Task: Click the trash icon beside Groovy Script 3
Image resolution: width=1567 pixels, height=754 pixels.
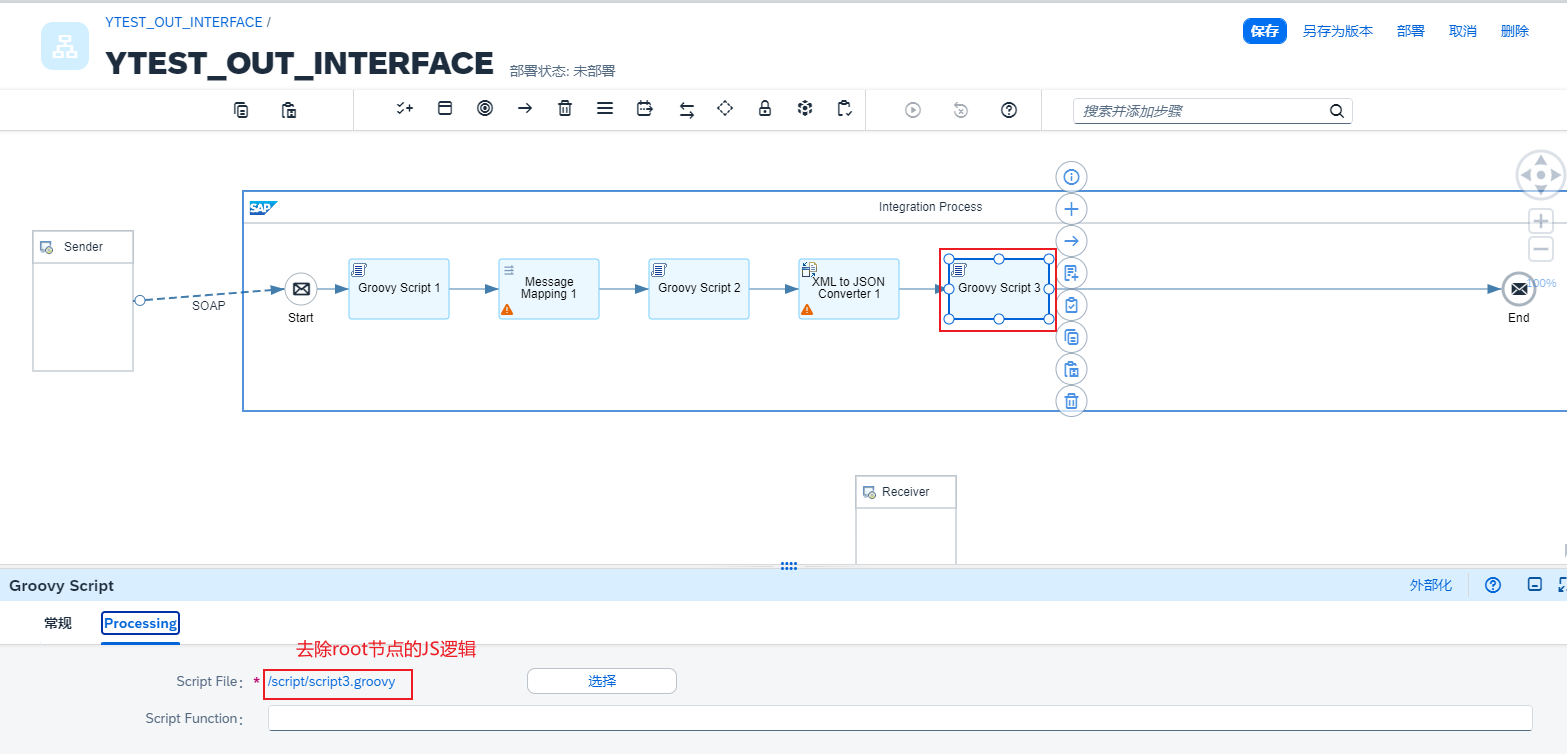Action: click(1071, 401)
